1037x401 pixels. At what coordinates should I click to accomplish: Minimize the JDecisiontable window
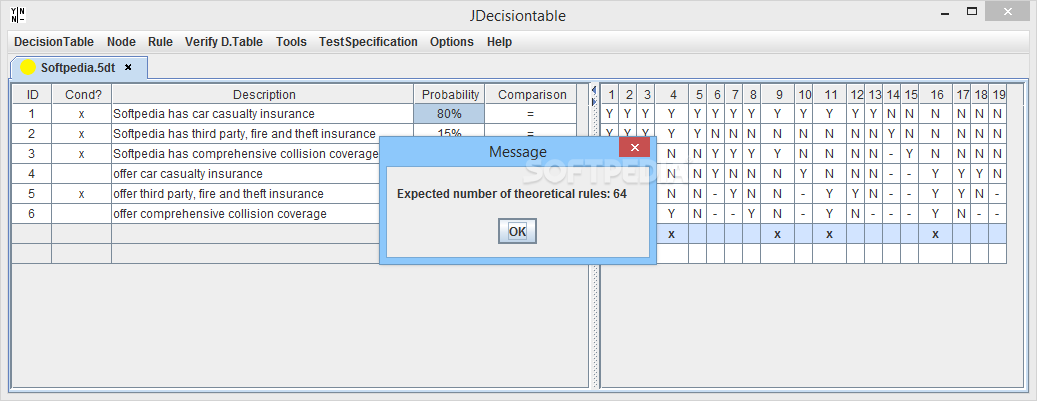point(946,13)
